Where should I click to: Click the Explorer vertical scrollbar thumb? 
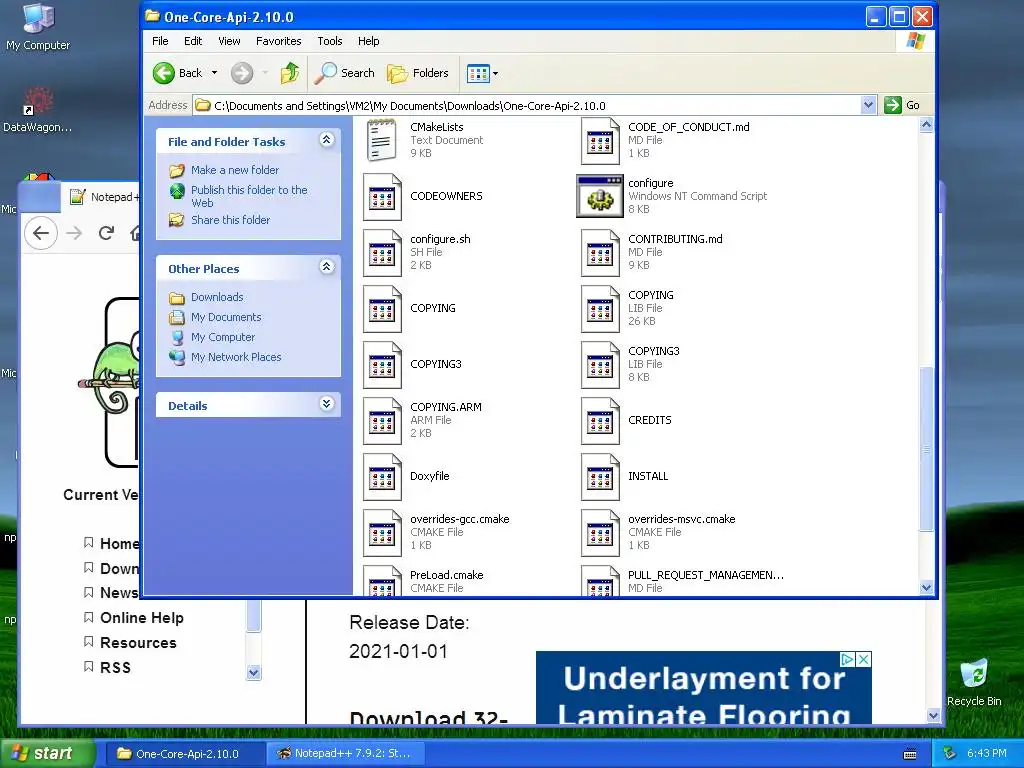[926, 449]
